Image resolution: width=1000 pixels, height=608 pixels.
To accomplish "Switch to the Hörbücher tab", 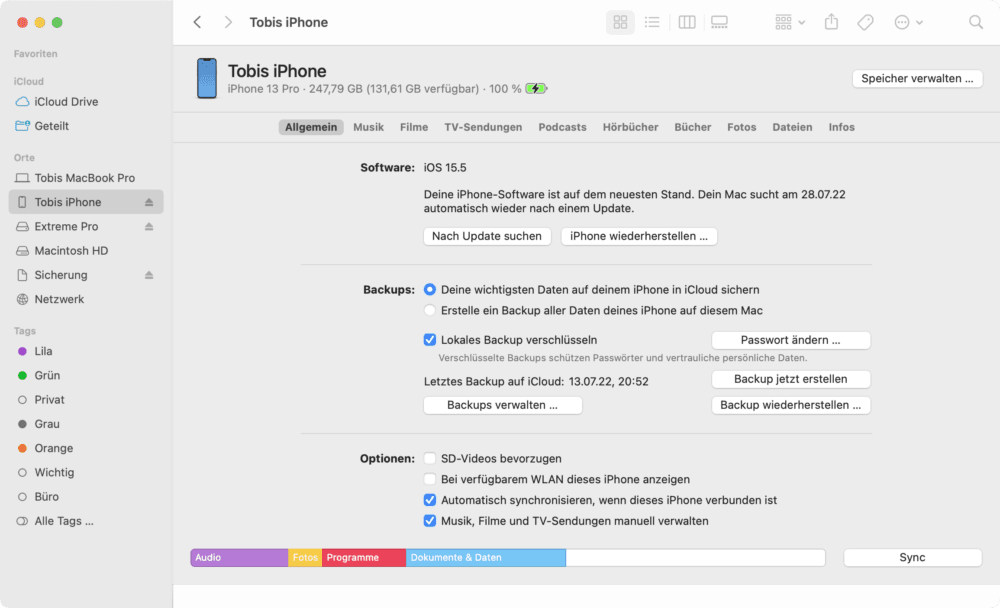I will (x=631, y=127).
